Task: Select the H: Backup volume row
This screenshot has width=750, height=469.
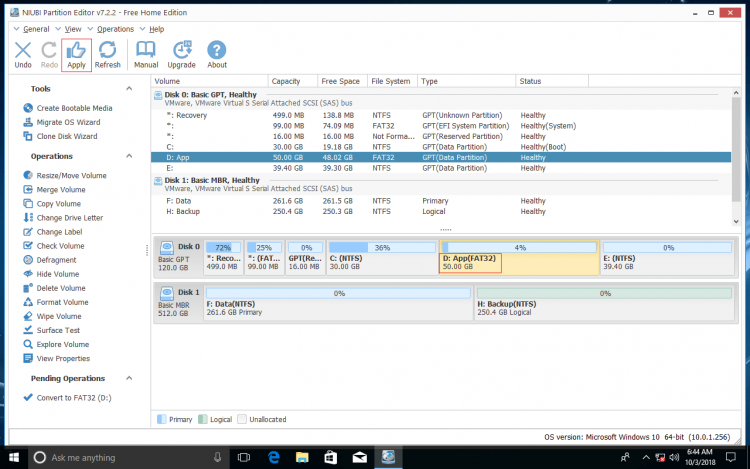Action: tap(441, 211)
